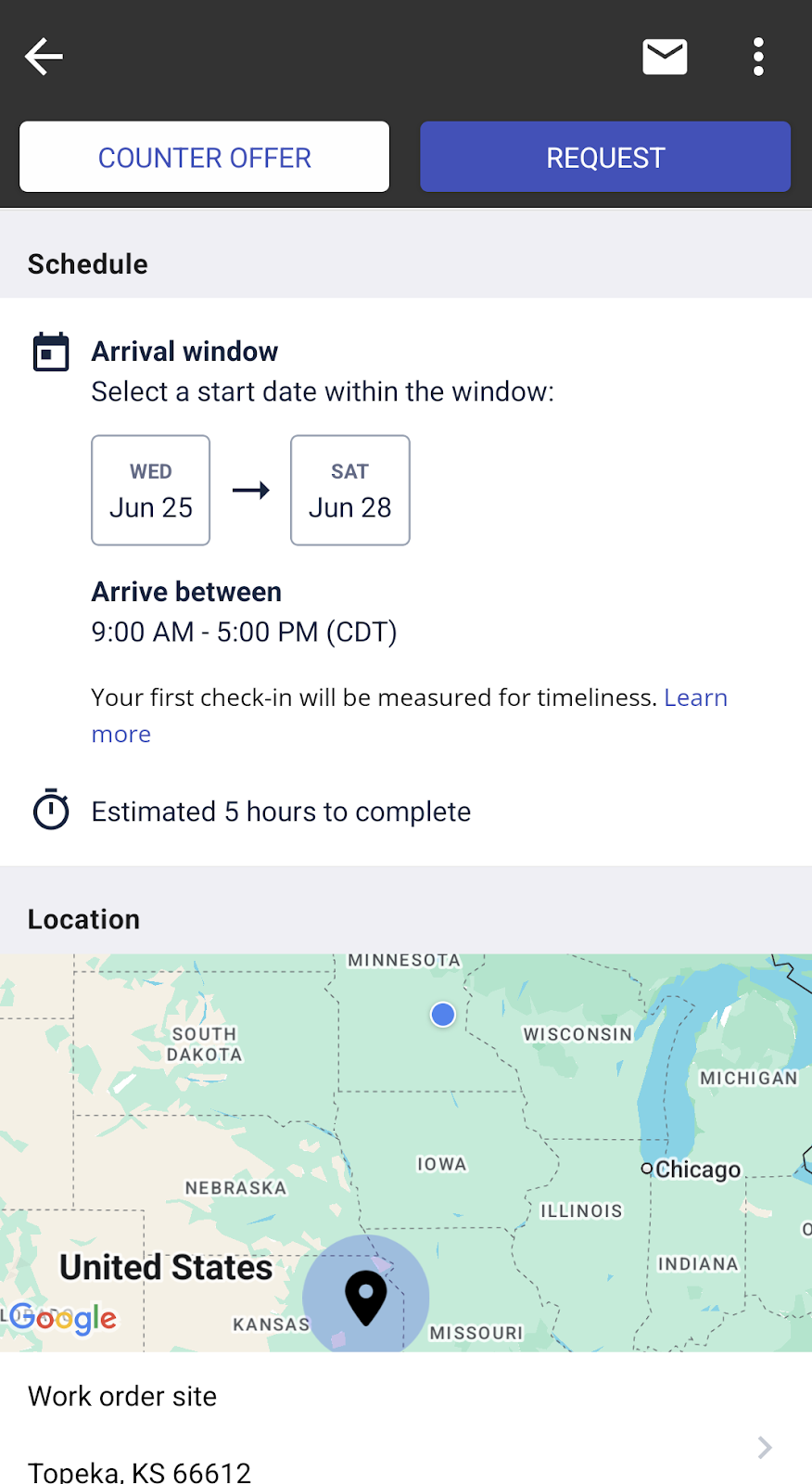Tap Chicago on the map
Image resolution: width=812 pixels, height=1484 pixels.
pyautogui.click(x=697, y=1170)
